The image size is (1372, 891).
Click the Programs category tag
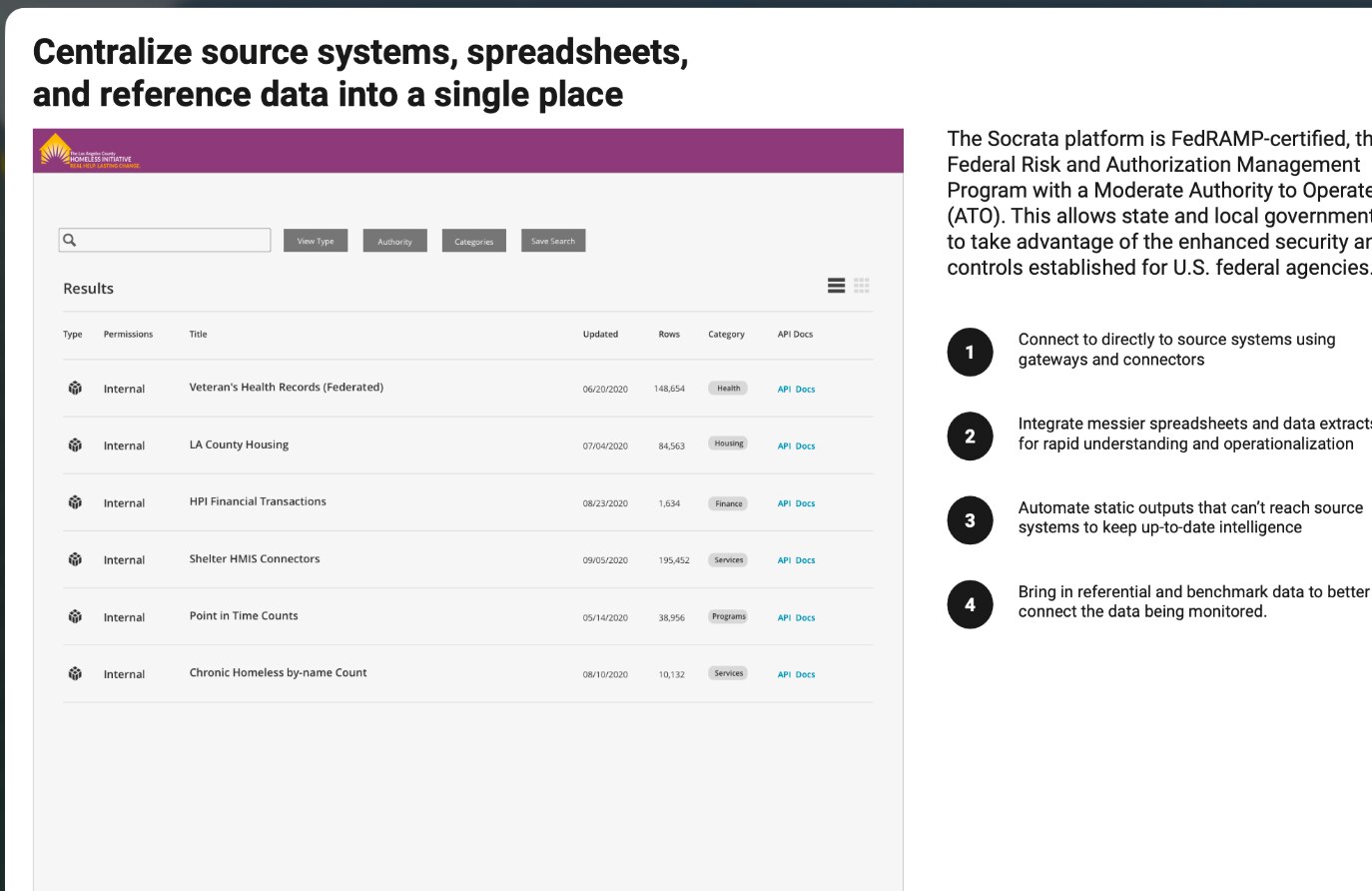pyautogui.click(x=728, y=616)
